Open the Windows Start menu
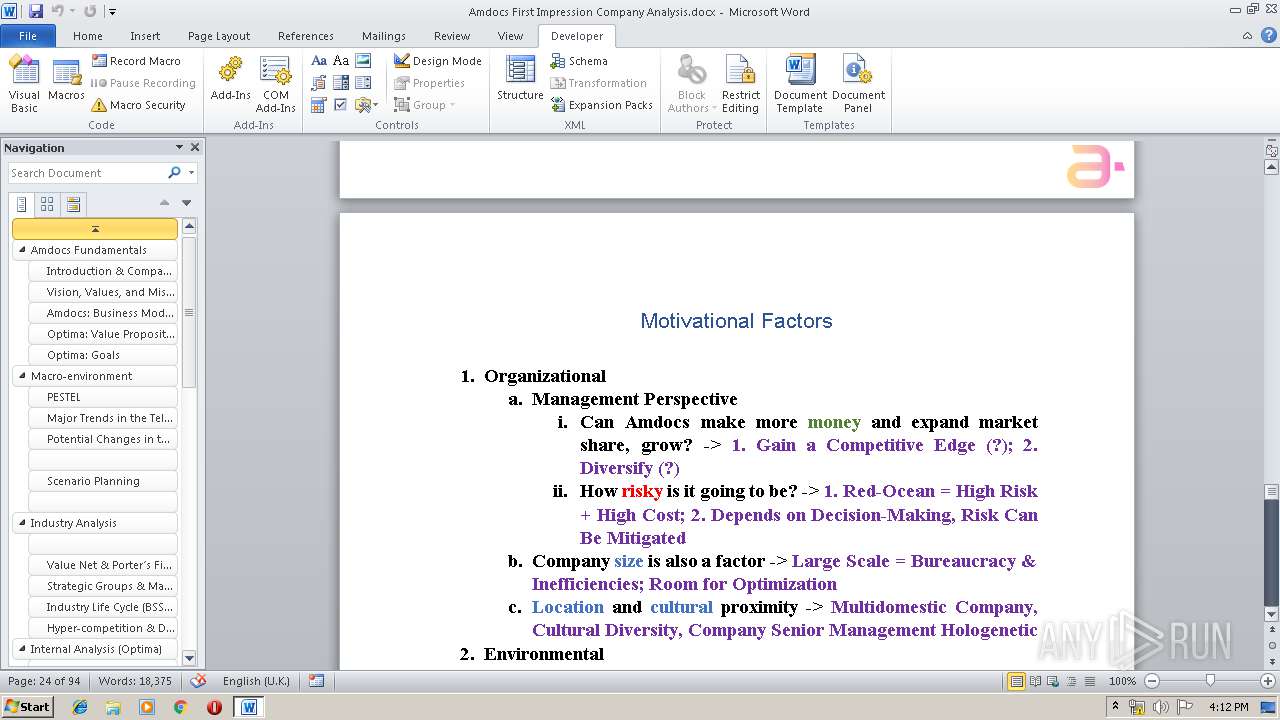1280x720 pixels. tap(27, 706)
